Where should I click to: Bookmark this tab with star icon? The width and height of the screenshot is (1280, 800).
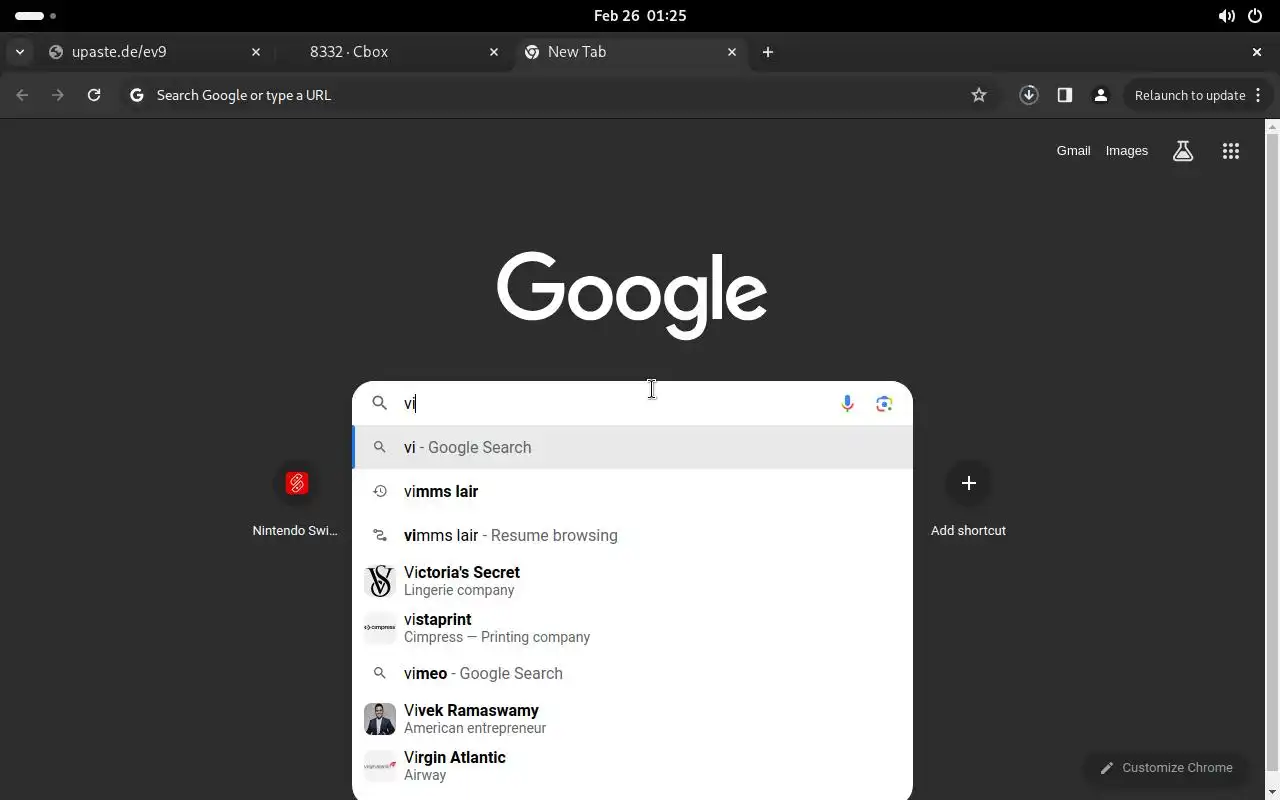pyautogui.click(x=979, y=95)
